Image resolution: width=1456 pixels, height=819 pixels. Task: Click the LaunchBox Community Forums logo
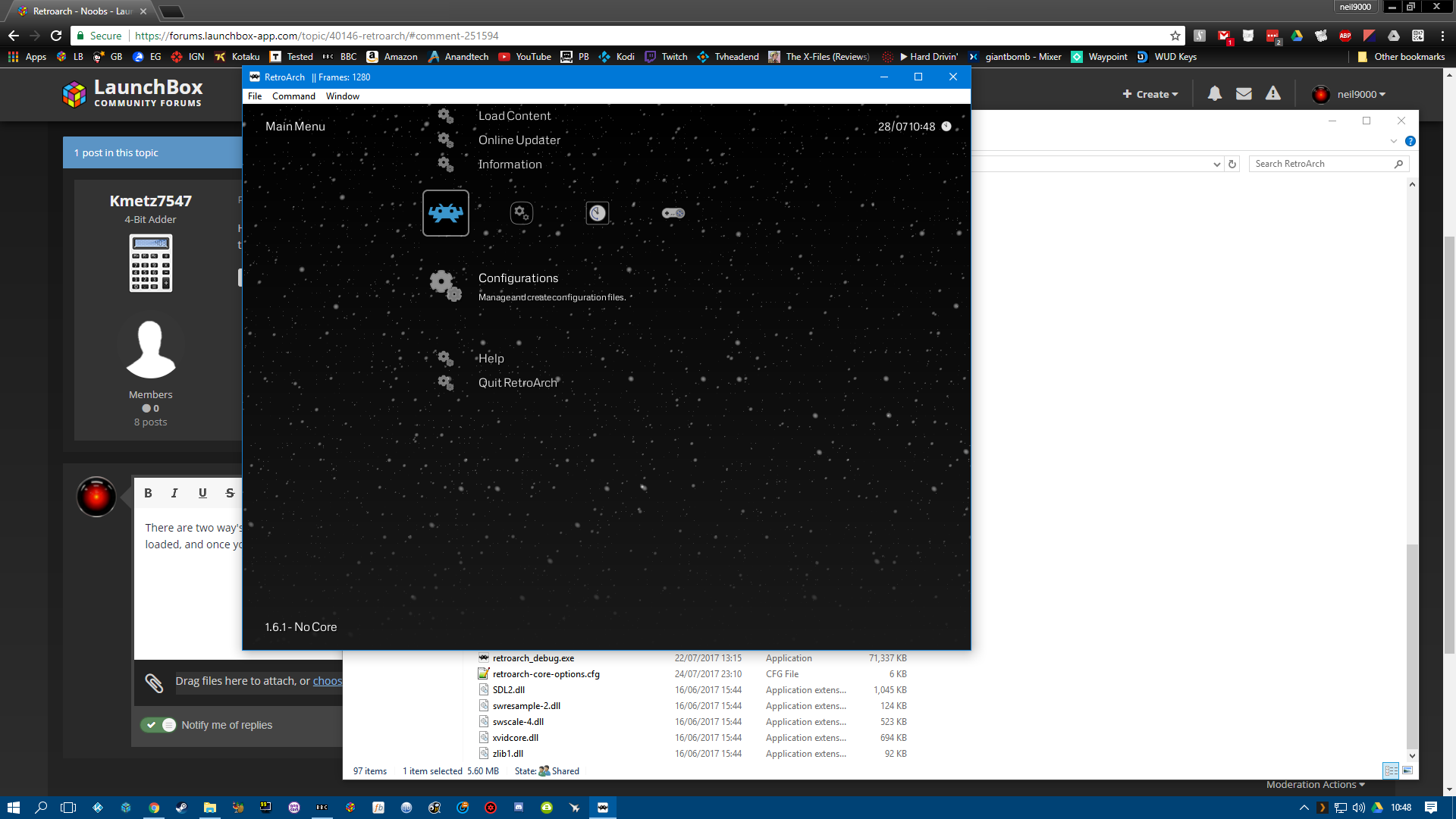(133, 93)
